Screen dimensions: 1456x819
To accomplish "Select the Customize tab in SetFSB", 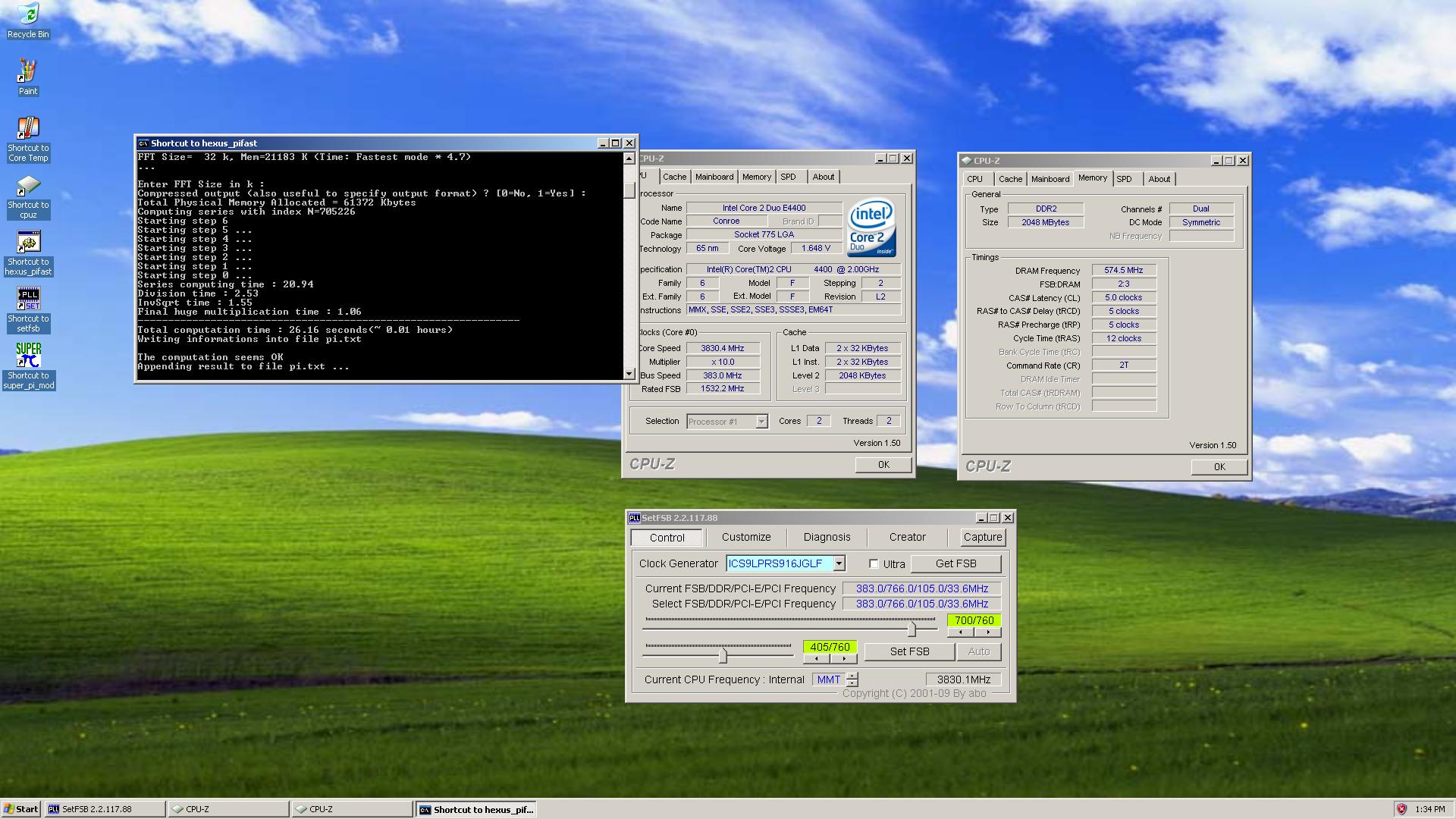I will pos(746,537).
